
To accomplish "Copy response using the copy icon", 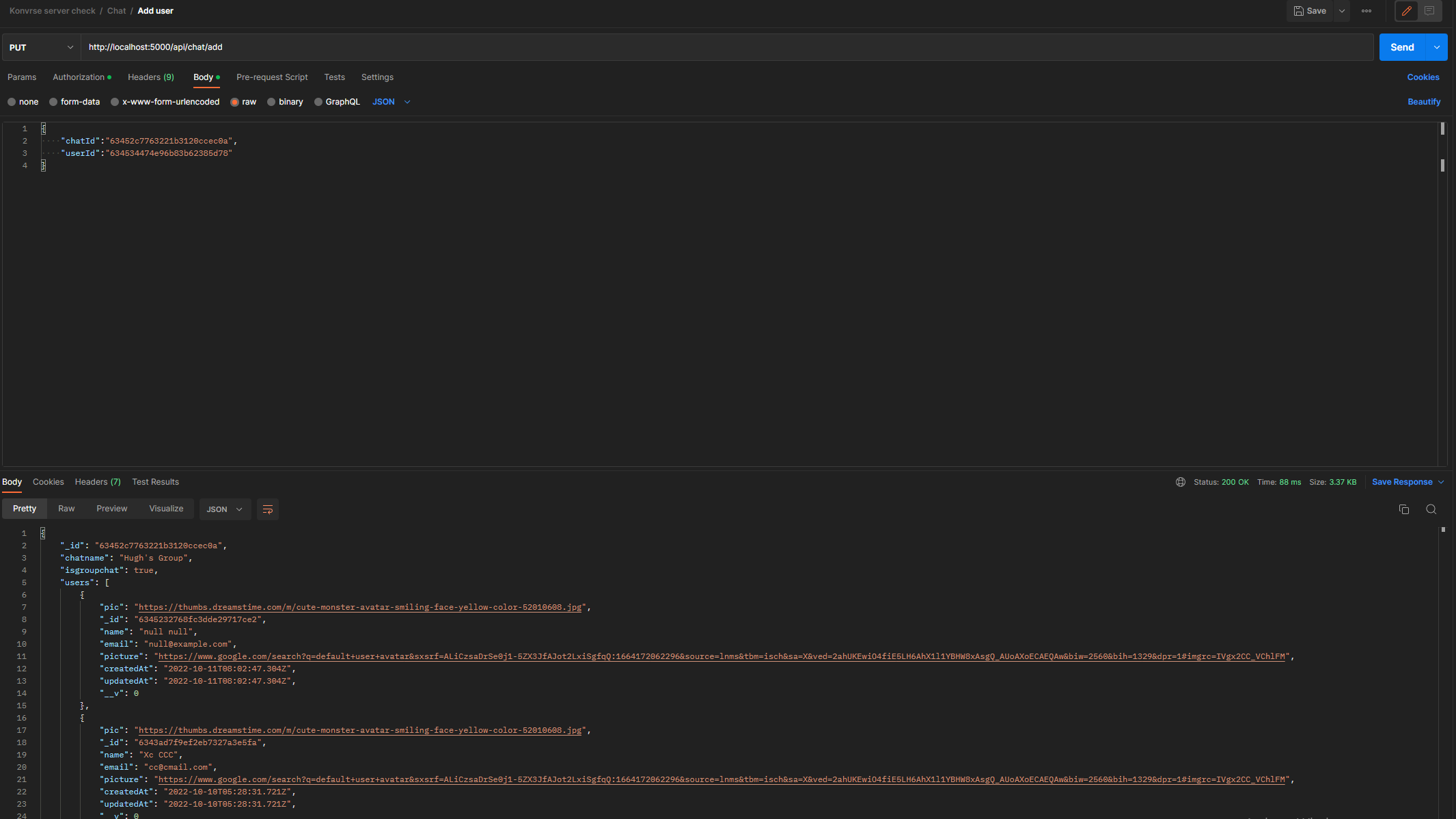I will pos(1404,509).
